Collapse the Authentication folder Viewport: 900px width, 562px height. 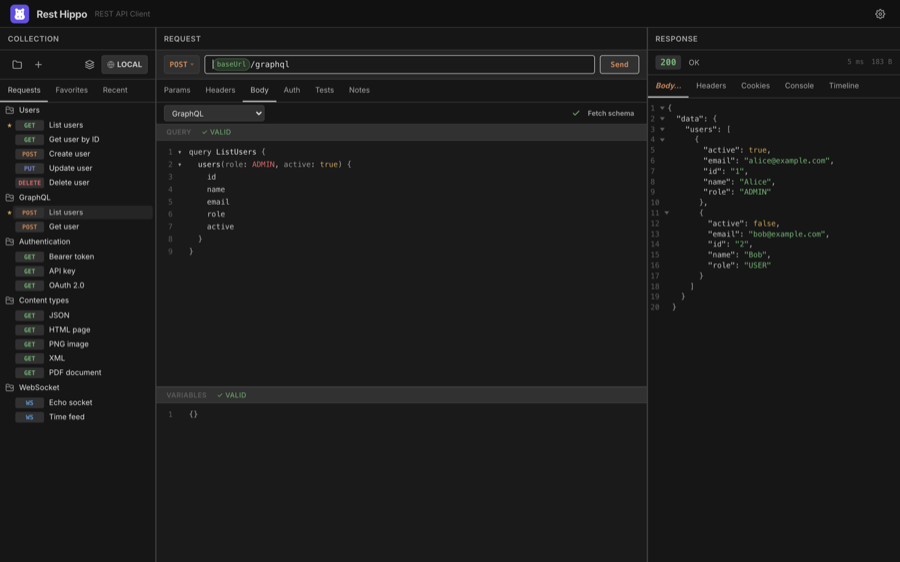tap(10, 242)
